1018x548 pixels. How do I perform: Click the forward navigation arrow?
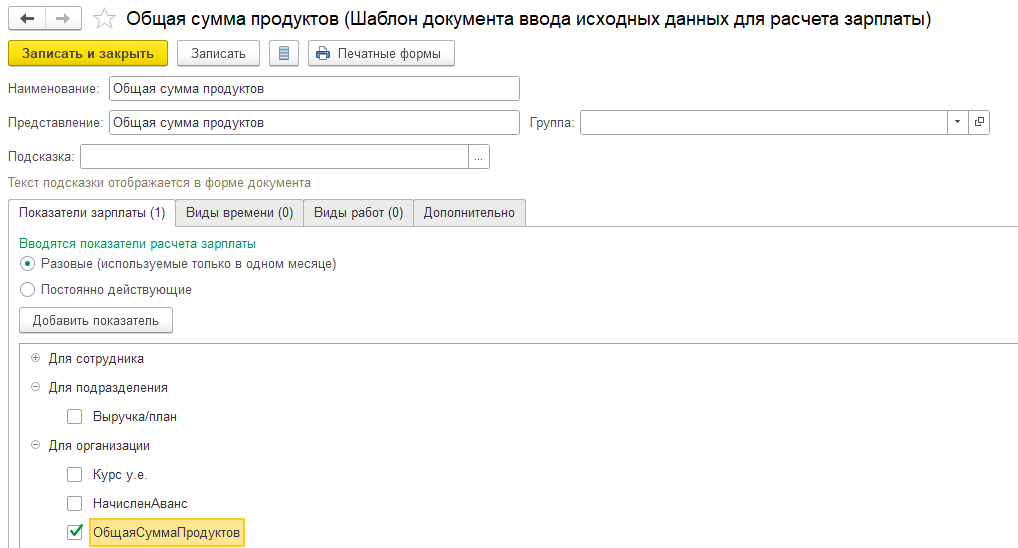tap(62, 19)
